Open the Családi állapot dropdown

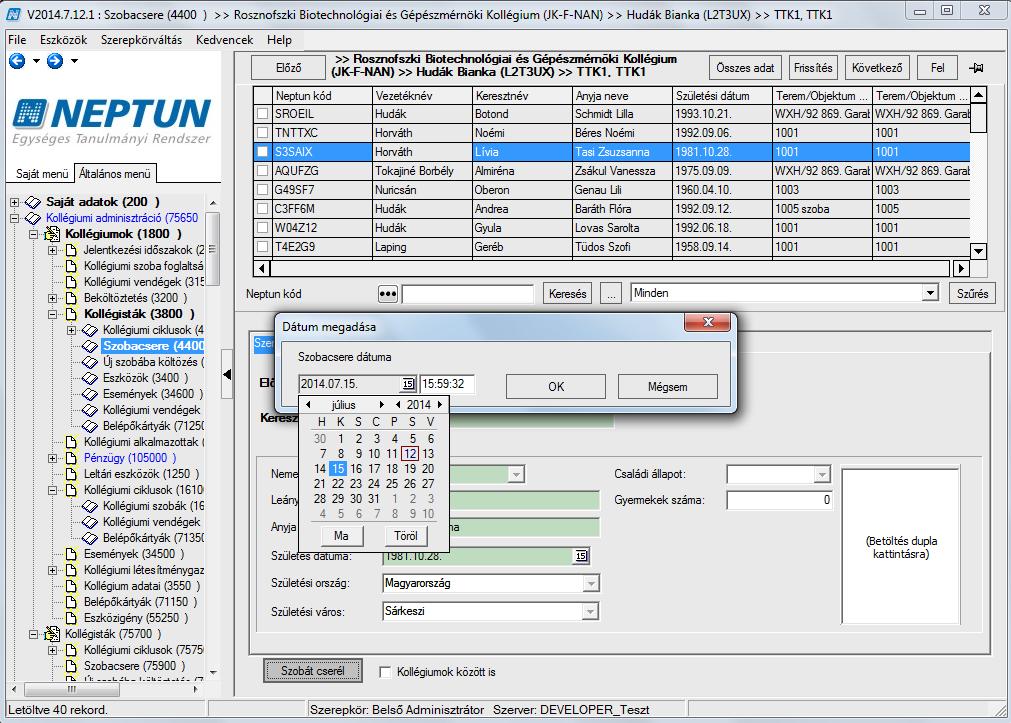coord(821,475)
